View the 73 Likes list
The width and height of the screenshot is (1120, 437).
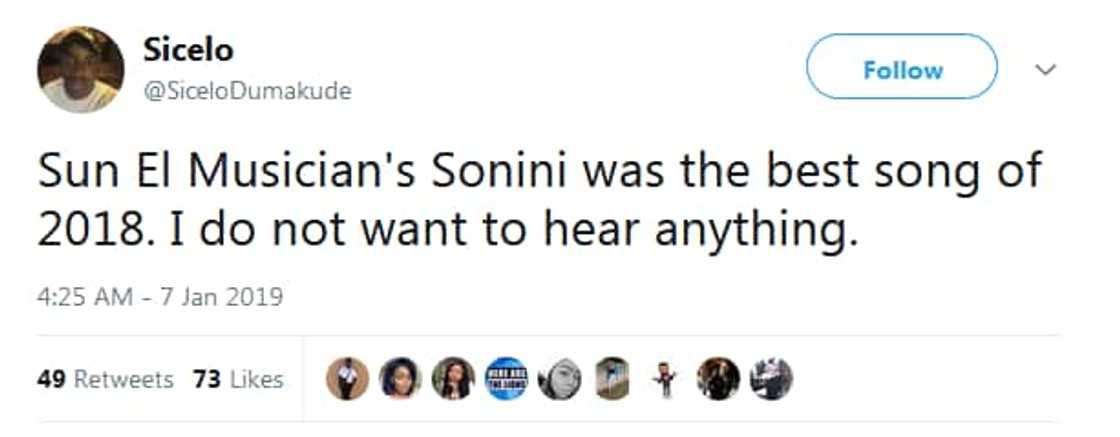tap(239, 379)
